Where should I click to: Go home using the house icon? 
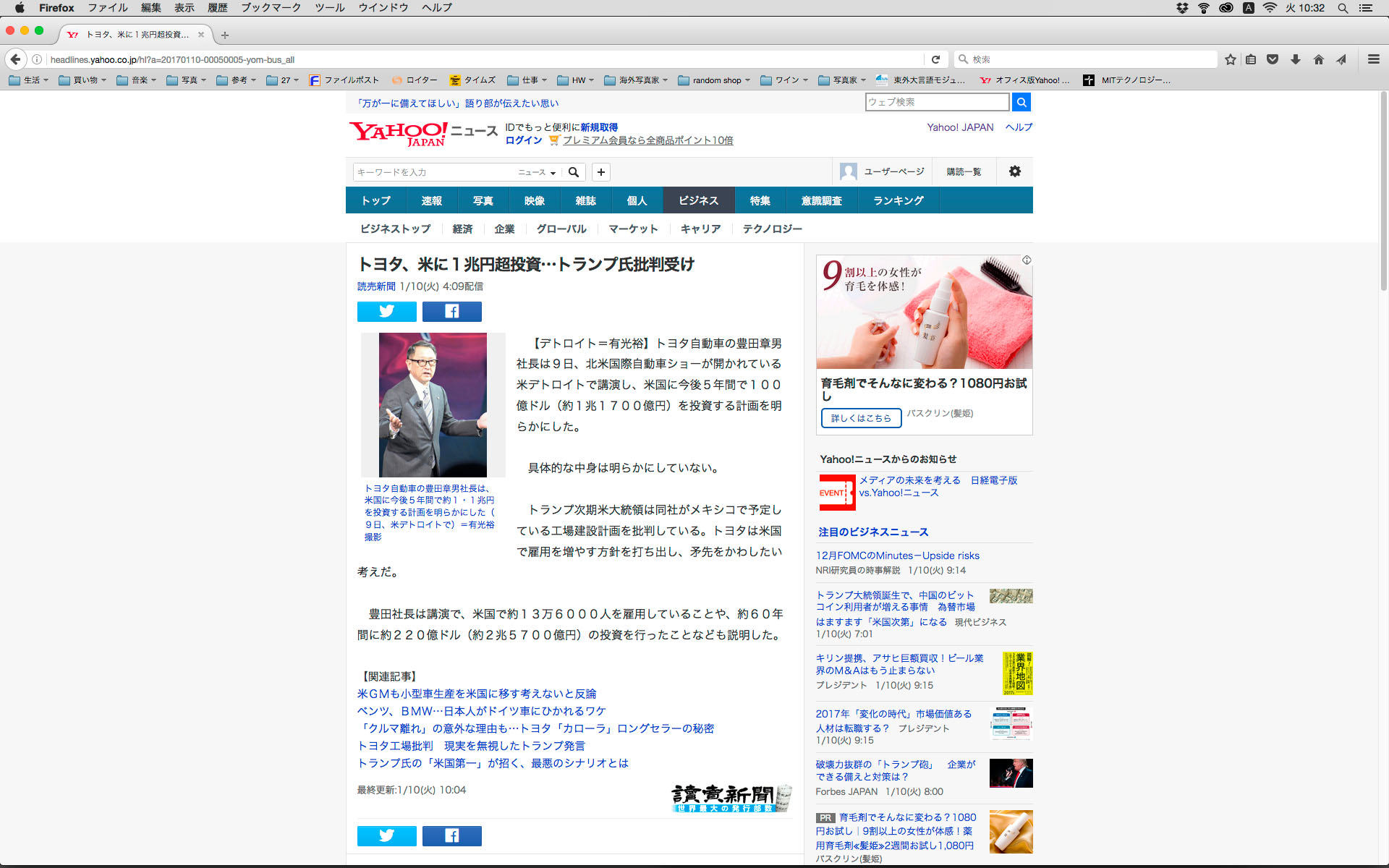coord(1318,59)
